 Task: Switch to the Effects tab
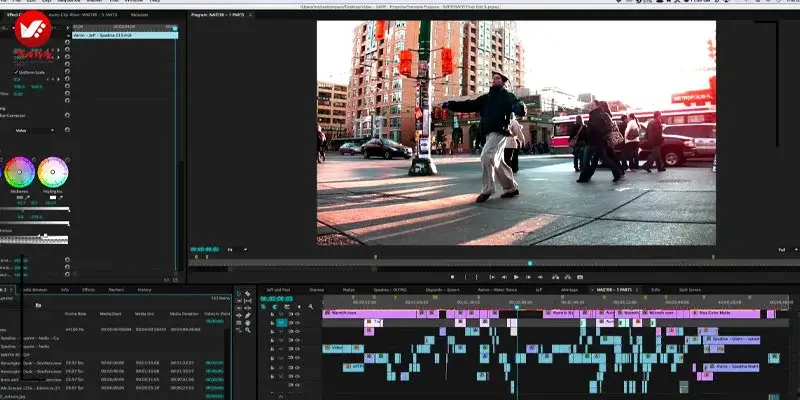(88, 290)
